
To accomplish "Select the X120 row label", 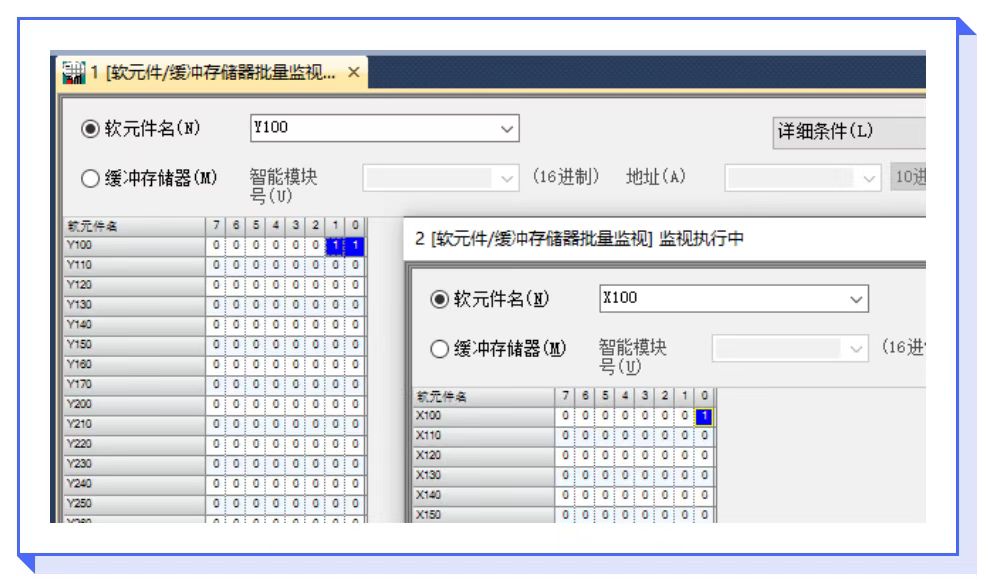I will click(484, 456).
